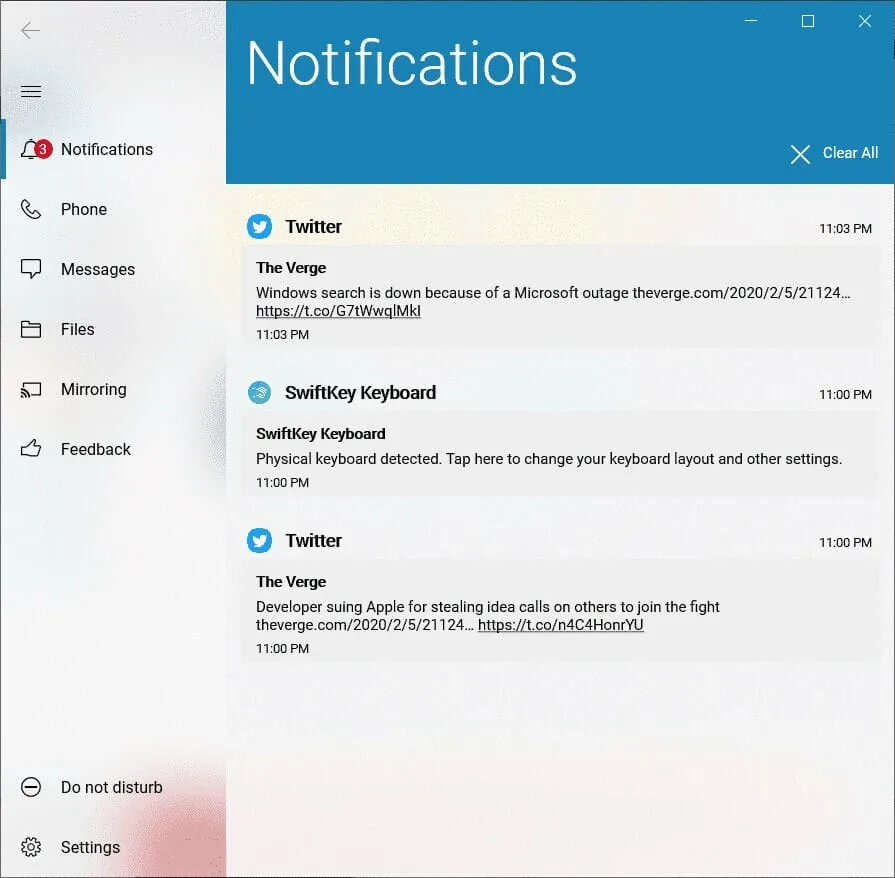Click the Twitter header at 11:03 PM
The width and height of the screenshot is (895, 878).
[x=313, y=227]
